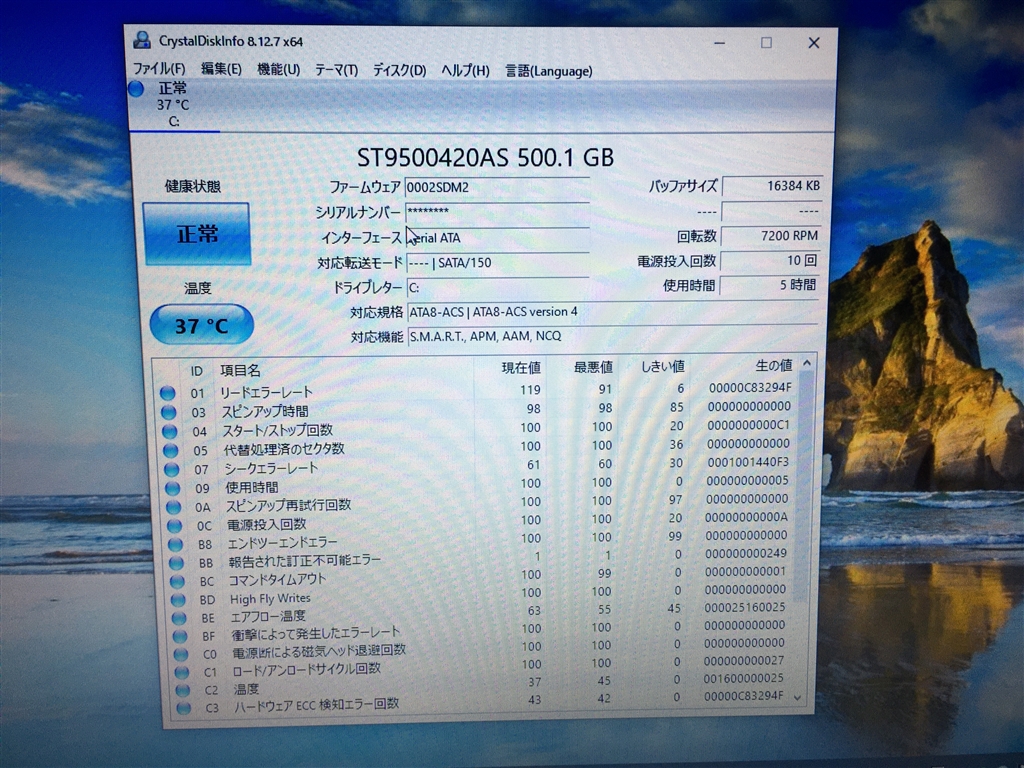
Task: Select the raw value 000000000249
Action: point(746,554)
